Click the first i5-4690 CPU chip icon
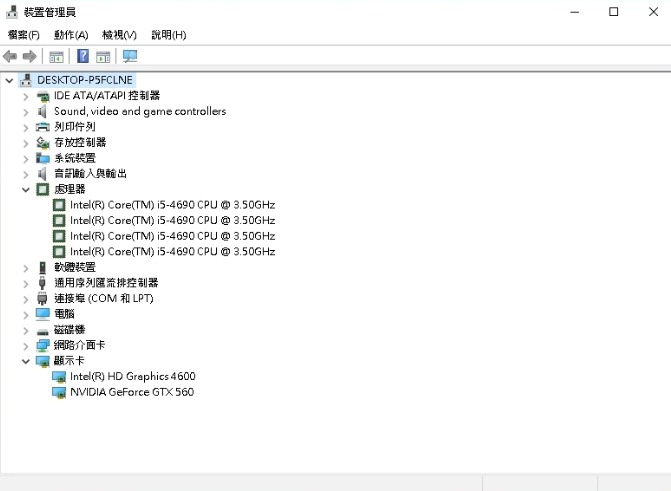671x491 pixels. [x=59, y=205]
